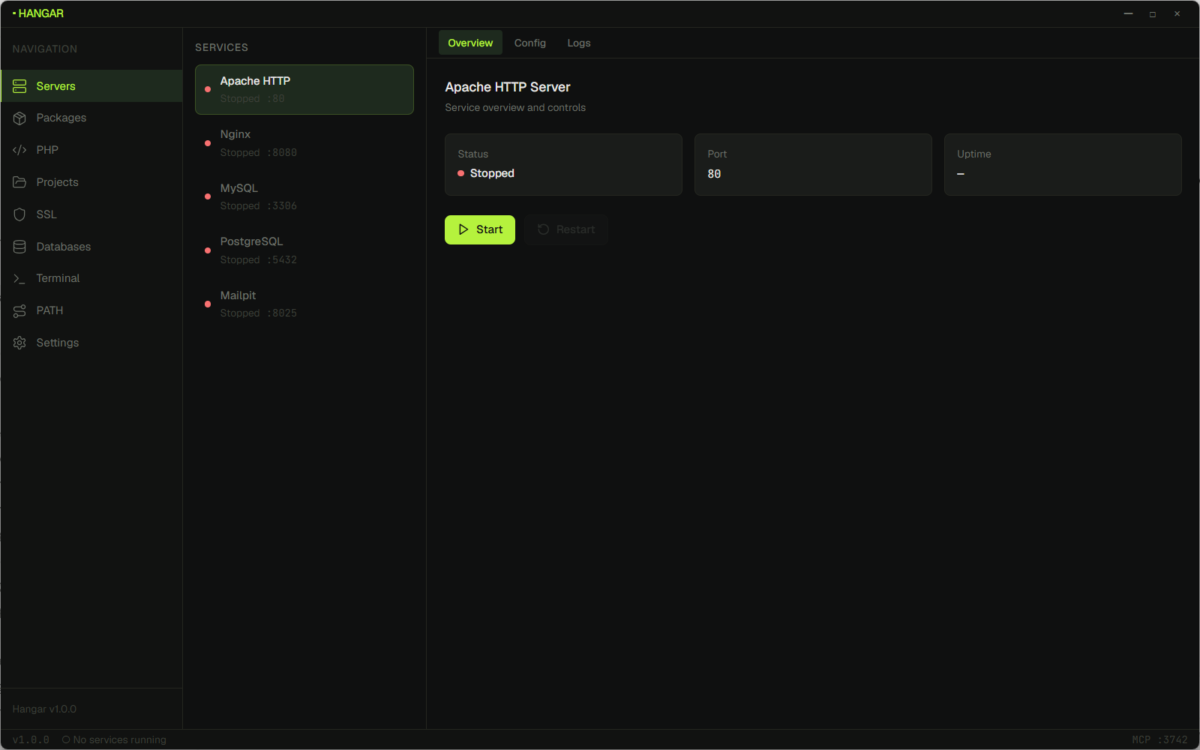Select the Nginx service
Screen dimensions: 1200x750
point(304,143)
